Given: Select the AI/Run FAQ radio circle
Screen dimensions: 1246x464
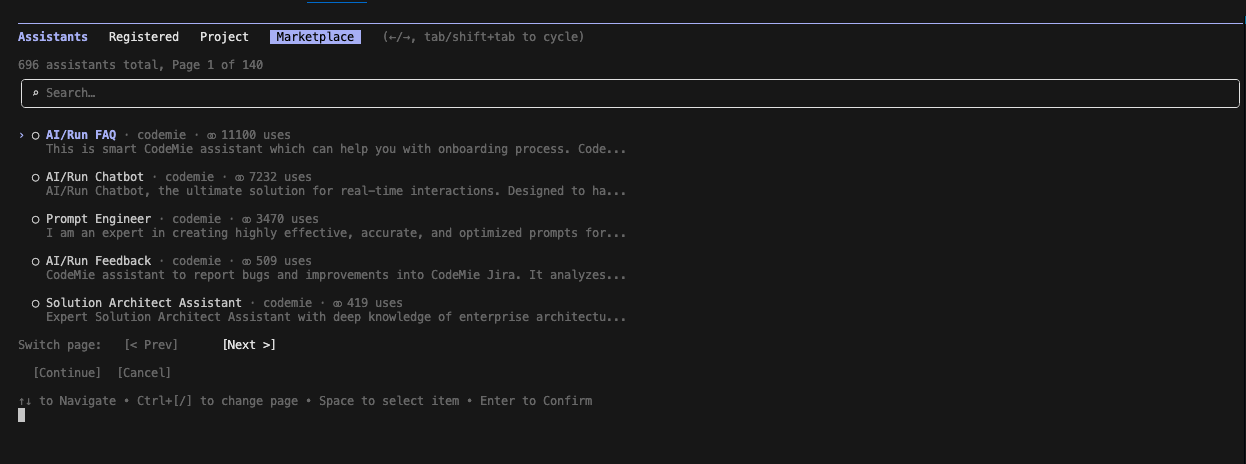Looking at the screenshot, I should tap(35, 135).
